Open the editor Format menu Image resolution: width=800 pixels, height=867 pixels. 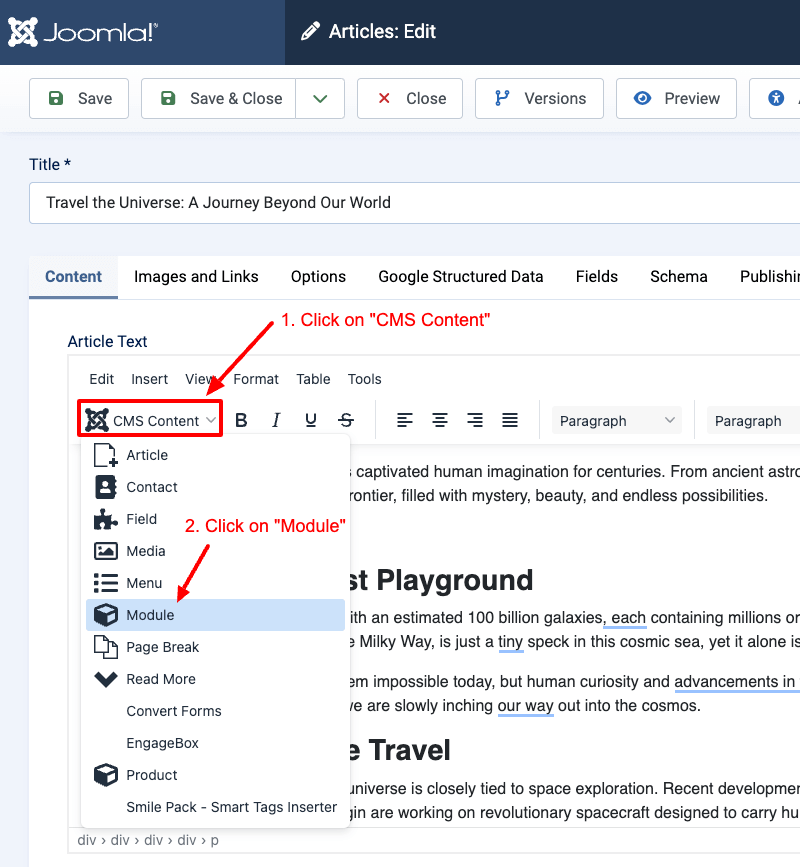(x=256, y=379)
